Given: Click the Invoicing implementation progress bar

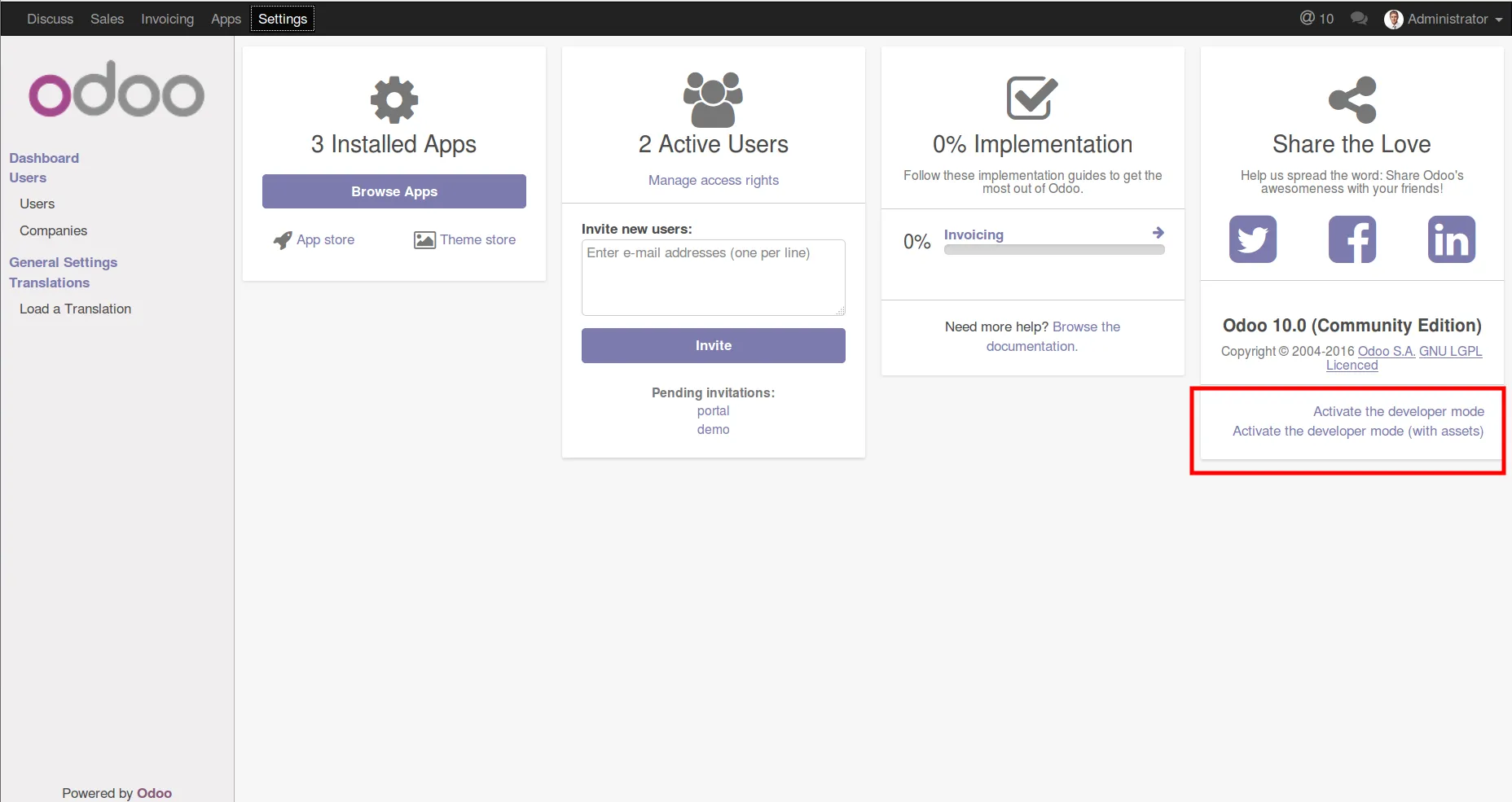Looking at the screenshot, I should click(x=1054, y=250).
